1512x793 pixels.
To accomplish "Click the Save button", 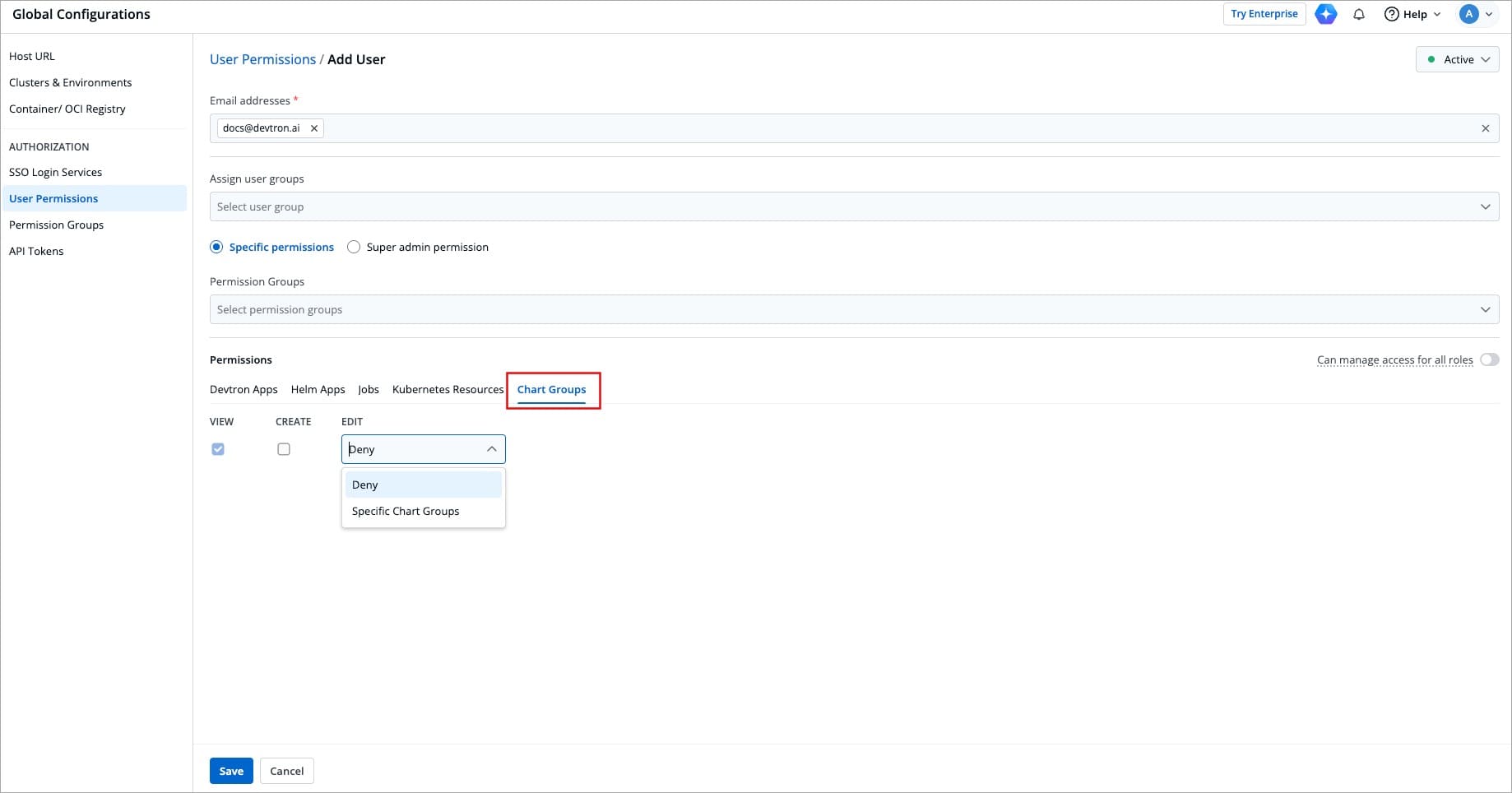I will 231,771.
